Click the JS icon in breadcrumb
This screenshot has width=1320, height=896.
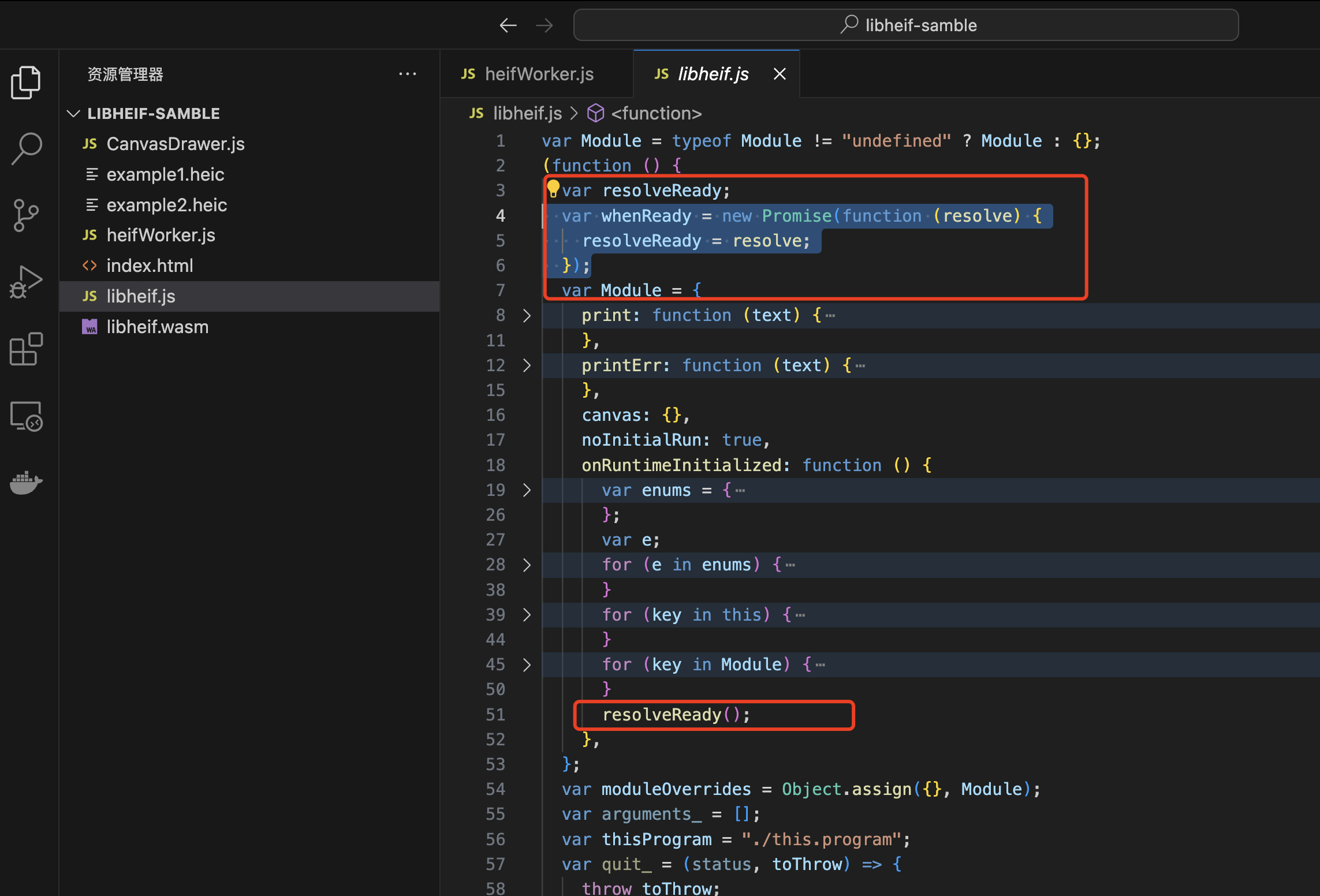point(476,113)
